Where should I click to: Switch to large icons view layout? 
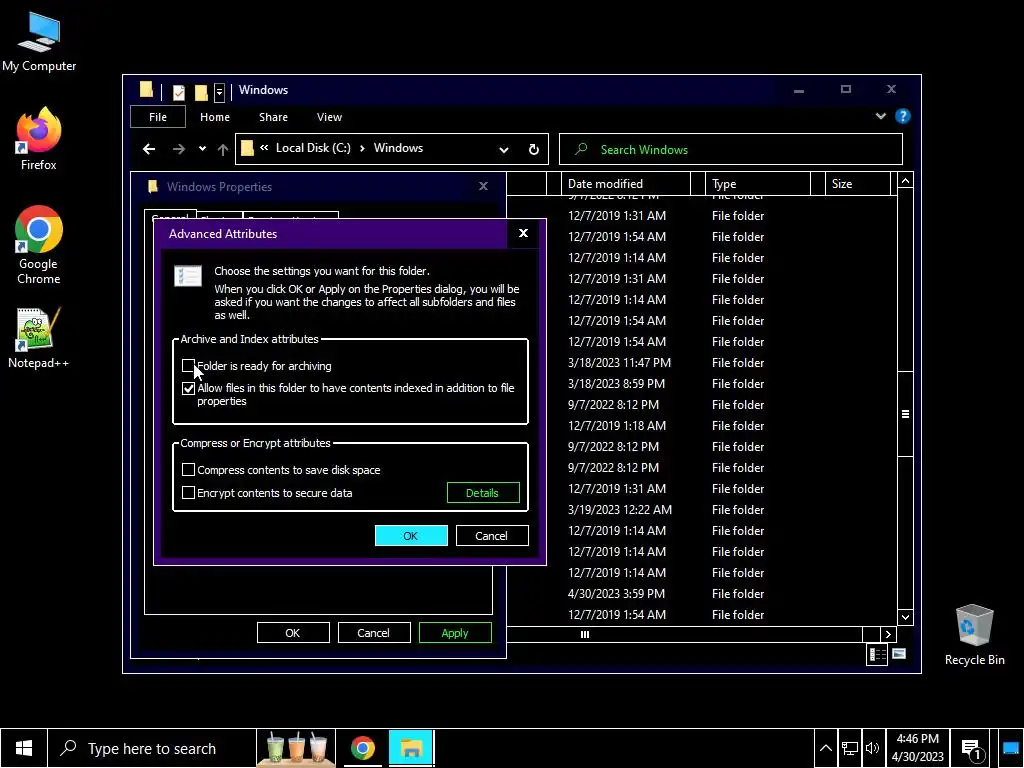899,654
